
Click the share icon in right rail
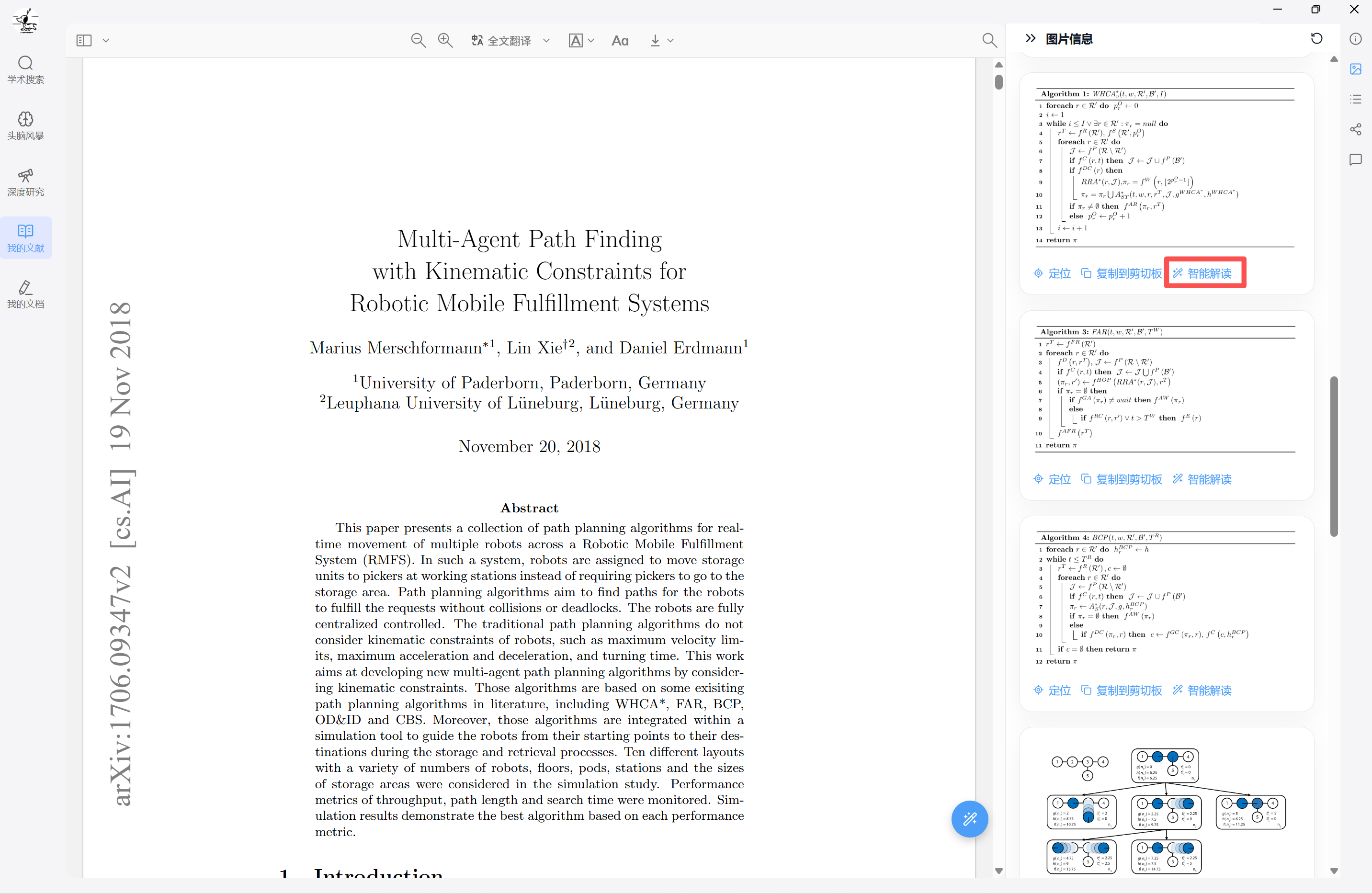coord(1355,129)
